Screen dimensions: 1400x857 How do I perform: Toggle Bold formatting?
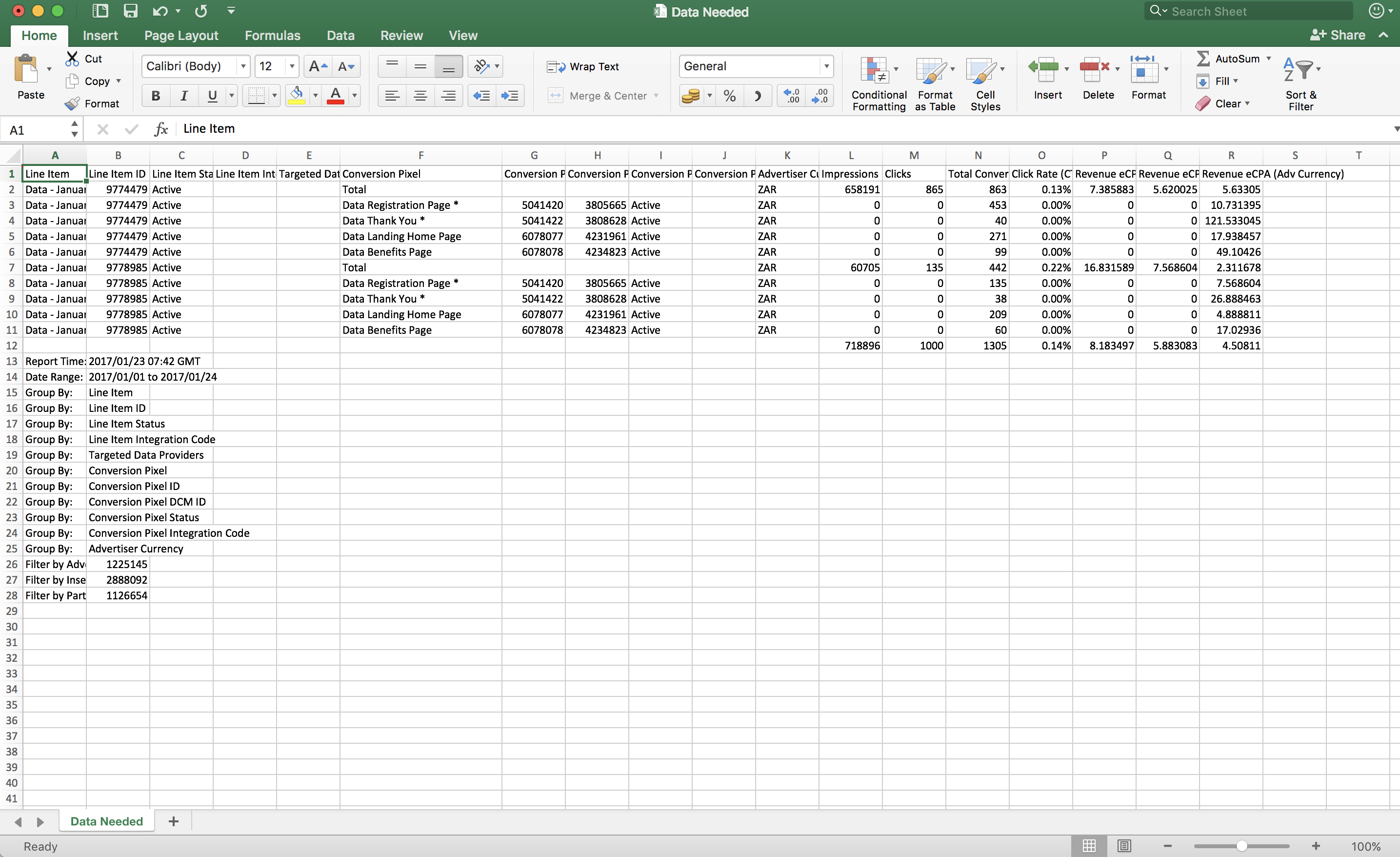[x=155, y=96]
